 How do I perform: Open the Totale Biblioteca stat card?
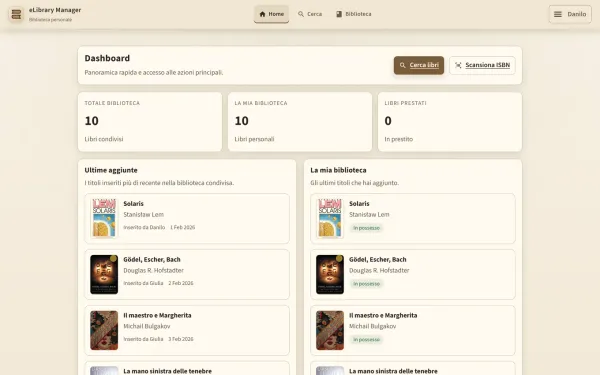tap(150, 122)
